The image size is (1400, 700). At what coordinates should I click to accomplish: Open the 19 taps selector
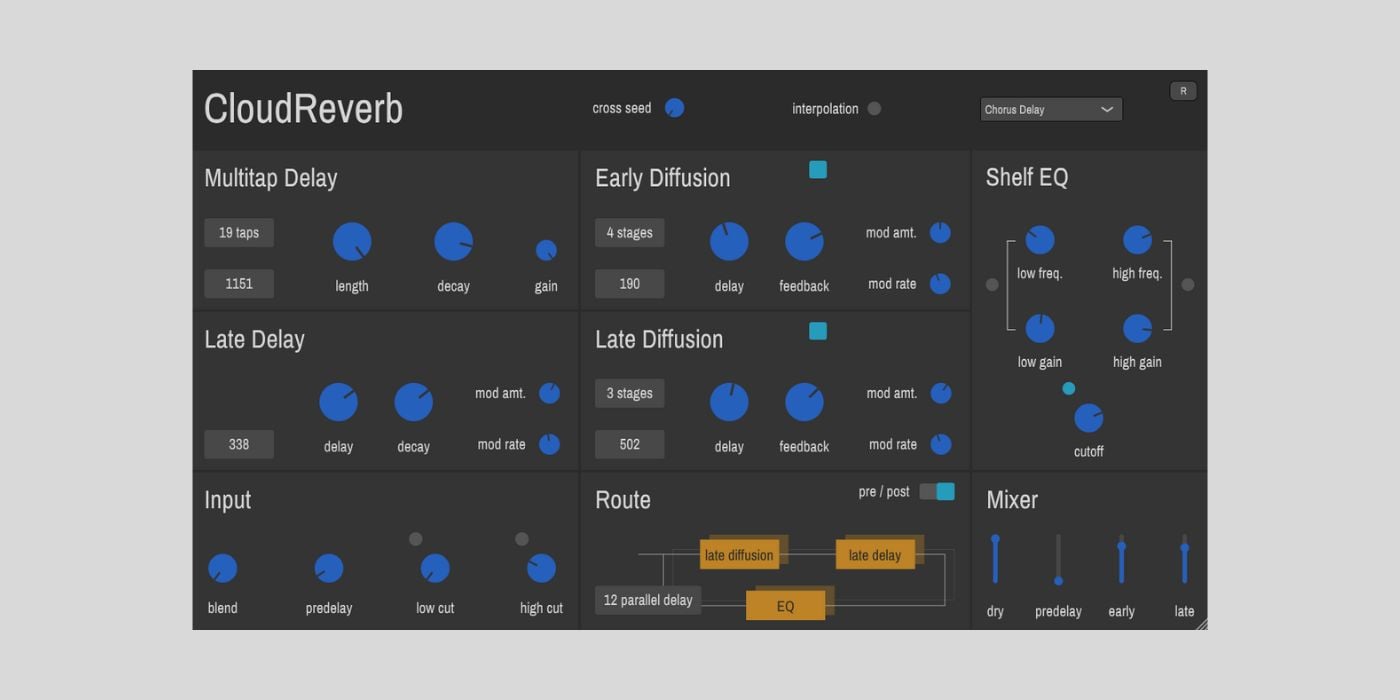[x=239, y=233]
